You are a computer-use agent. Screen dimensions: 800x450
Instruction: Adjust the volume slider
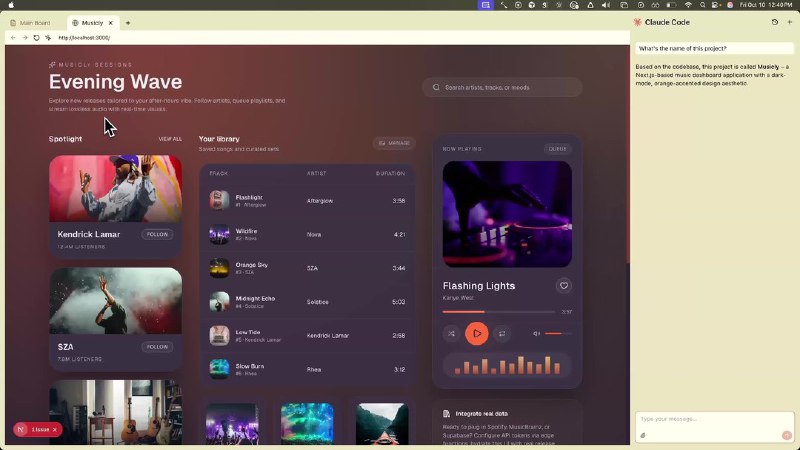click(x=558, y=333)
